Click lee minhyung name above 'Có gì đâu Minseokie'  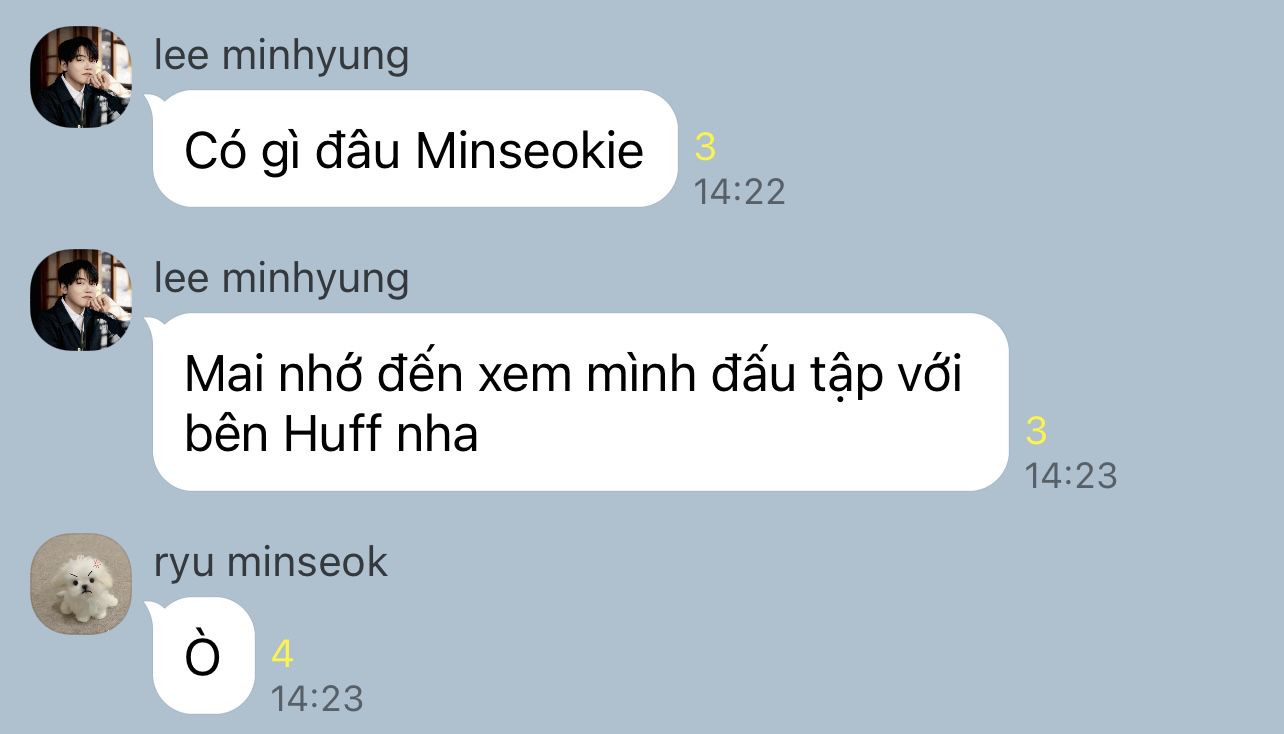pyautogui.click(x=281, y=55)
